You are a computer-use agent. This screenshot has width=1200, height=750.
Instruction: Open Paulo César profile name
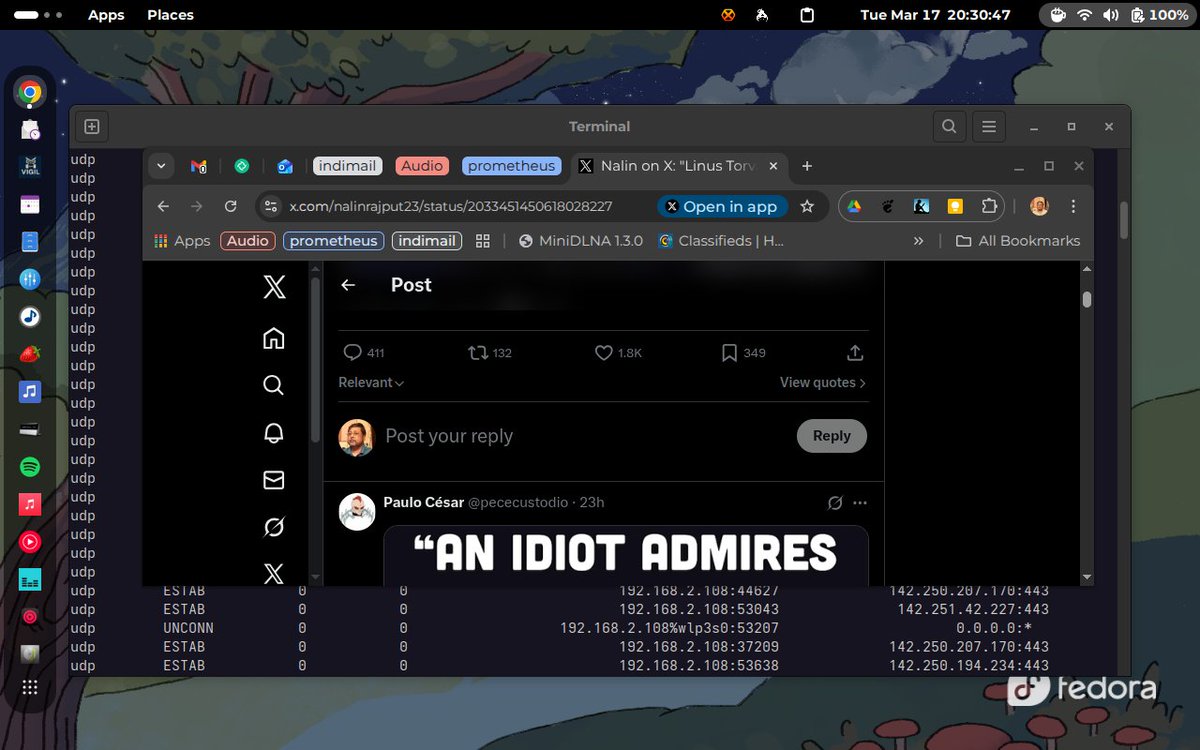point(423,502)
